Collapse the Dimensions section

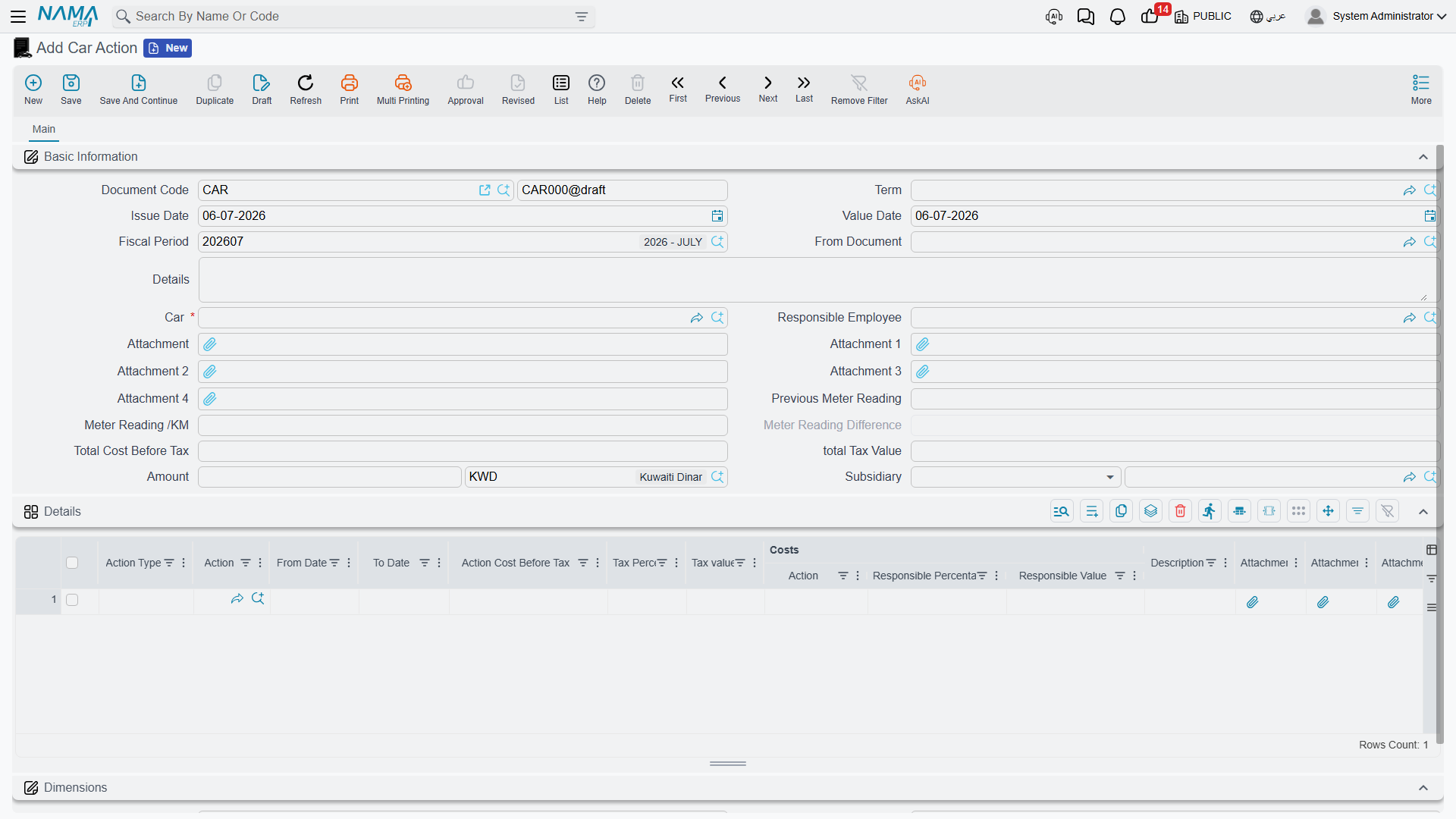(1423, 788)
